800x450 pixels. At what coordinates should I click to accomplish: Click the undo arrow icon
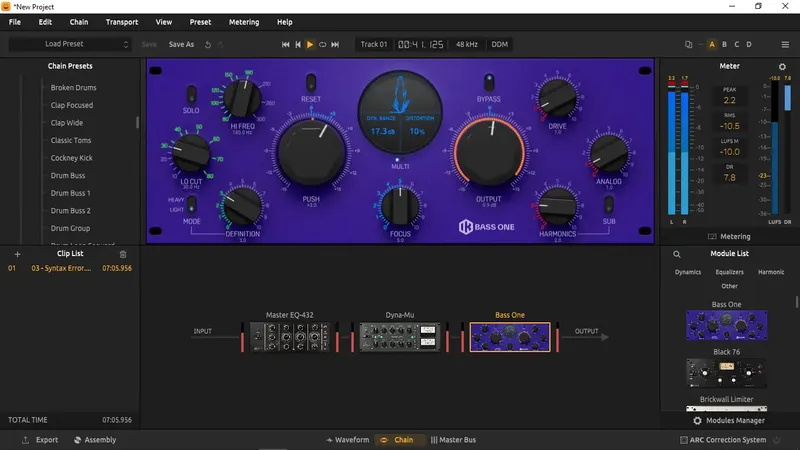208,44
